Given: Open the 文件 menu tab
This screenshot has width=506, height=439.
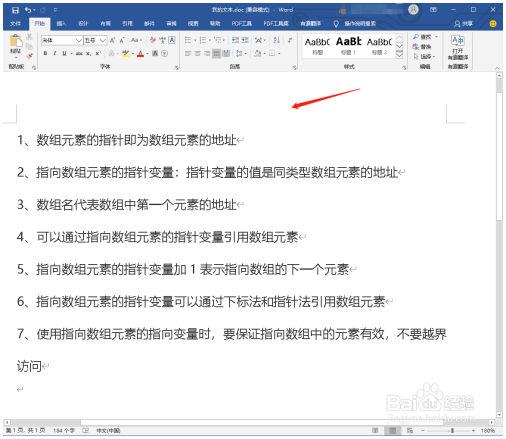Looking at the screenshot, I should coord(15,24).
